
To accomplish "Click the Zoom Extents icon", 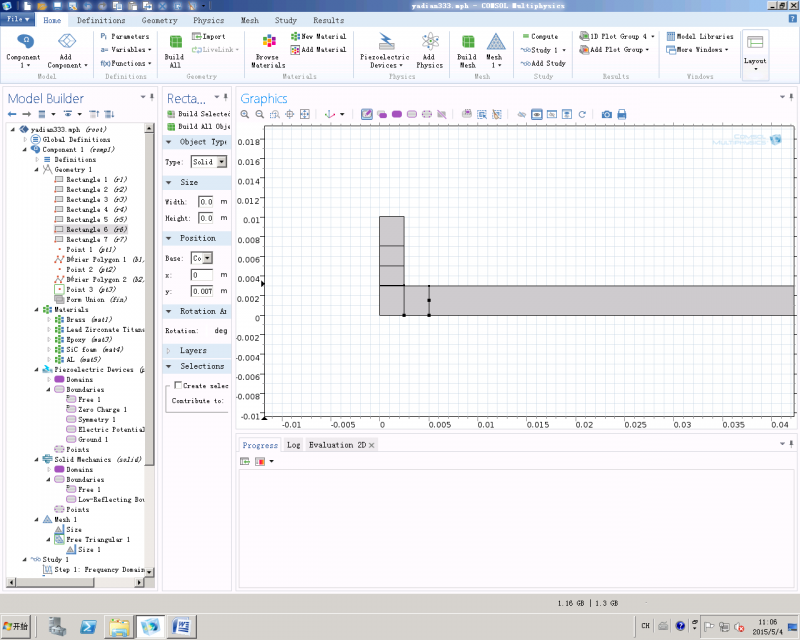I will [305, 114].
